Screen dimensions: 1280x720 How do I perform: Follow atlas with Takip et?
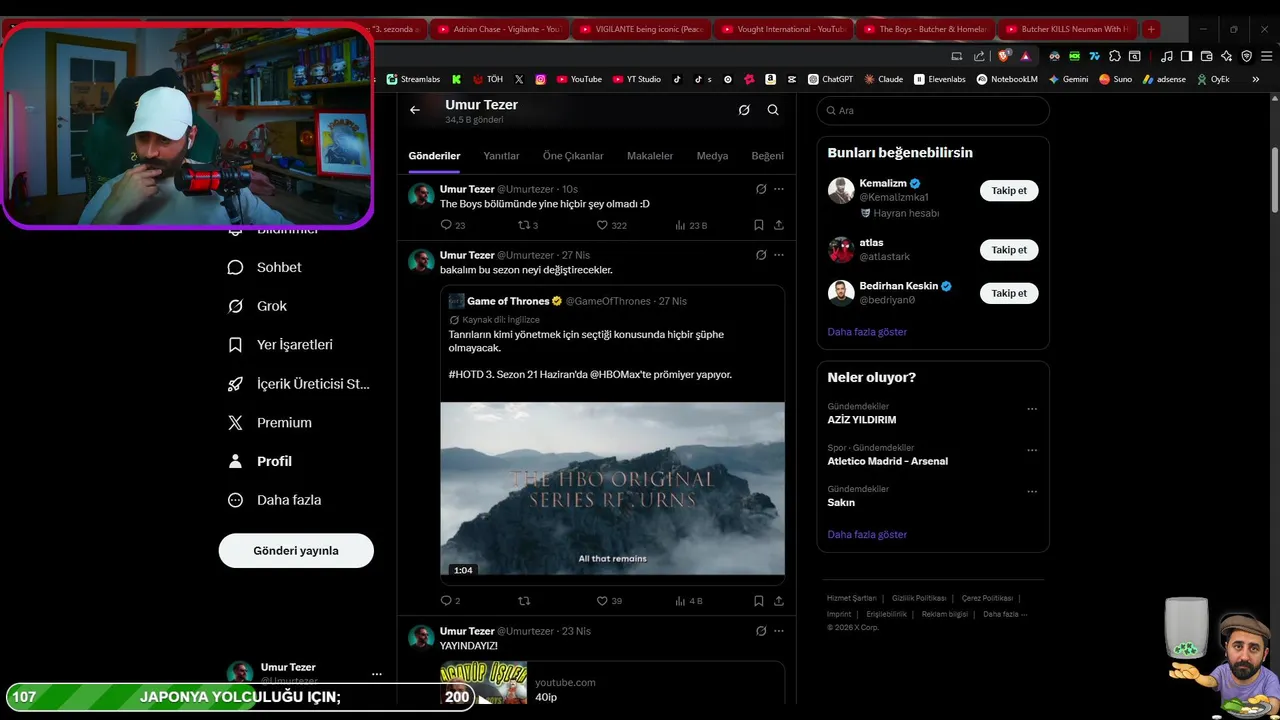click(1009, 250)
